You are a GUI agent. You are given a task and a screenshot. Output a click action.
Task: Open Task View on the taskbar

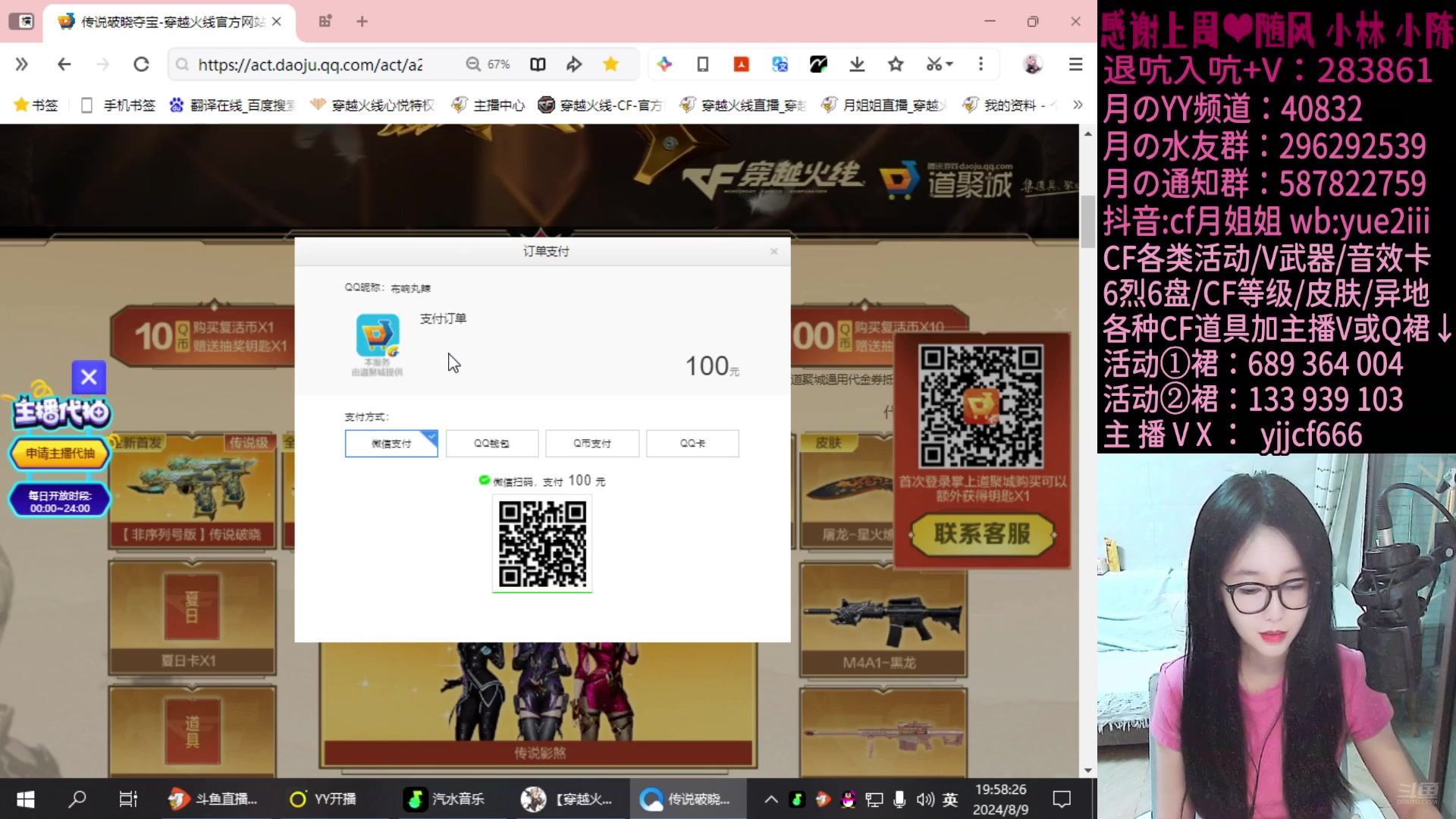click(128, 799)
